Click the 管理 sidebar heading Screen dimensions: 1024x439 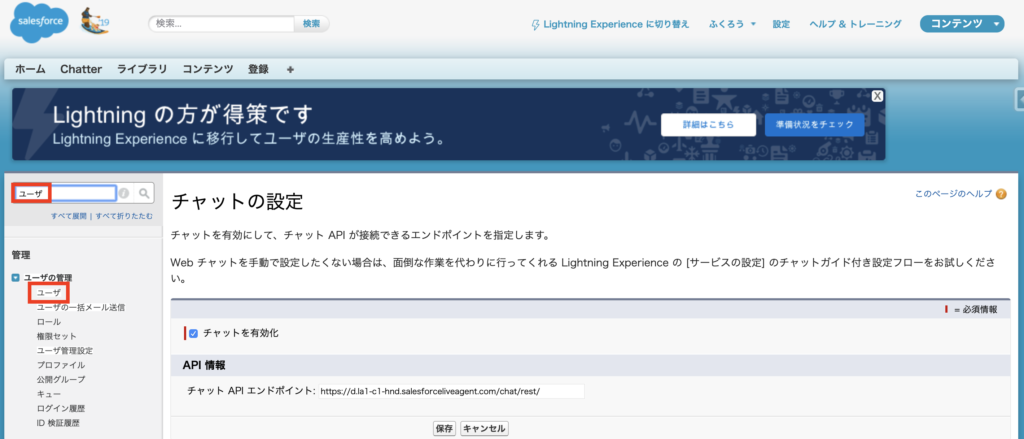coord(21,255)
